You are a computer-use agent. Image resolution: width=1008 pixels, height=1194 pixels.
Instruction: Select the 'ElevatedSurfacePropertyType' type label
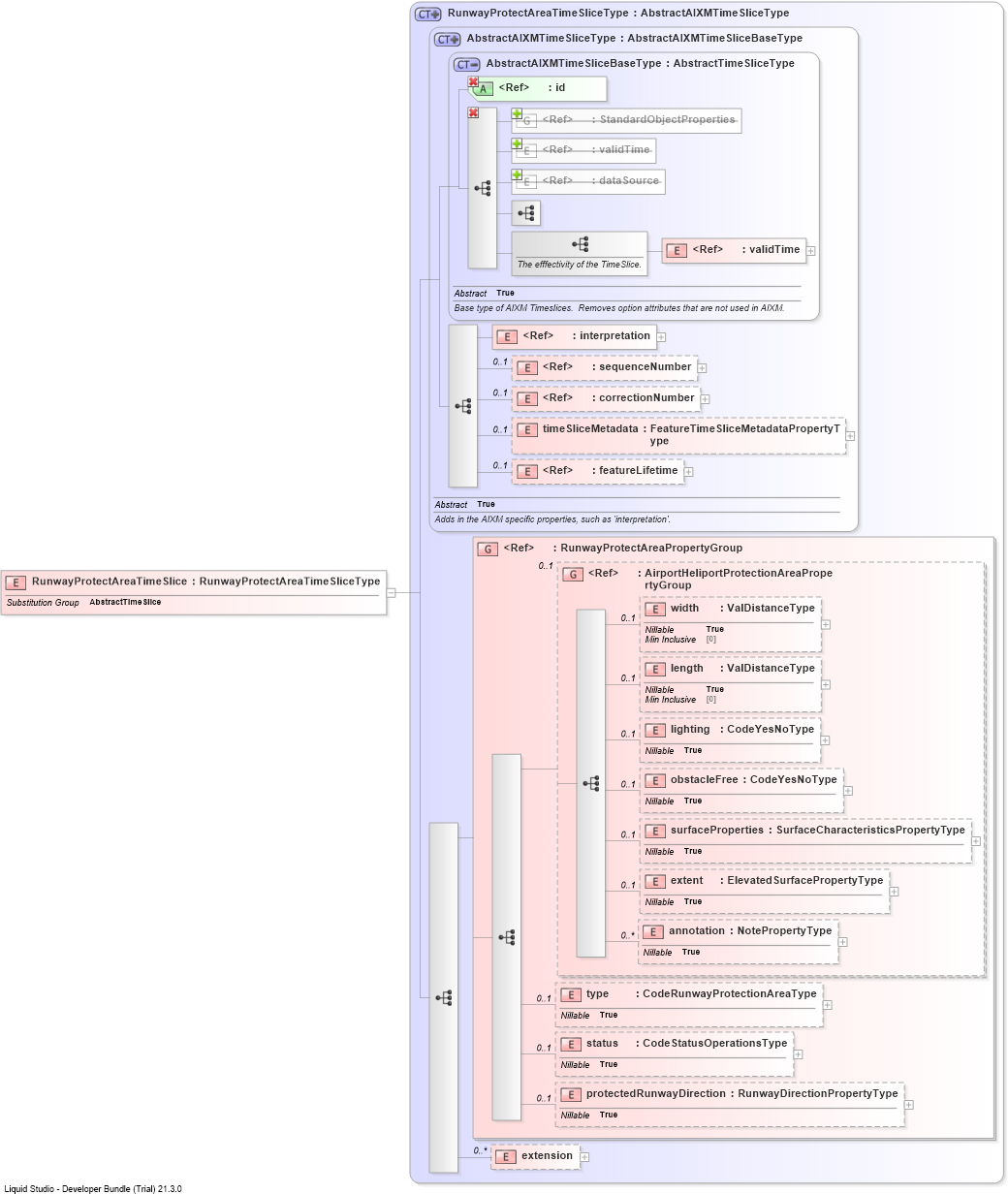click(x=805, y=881)
